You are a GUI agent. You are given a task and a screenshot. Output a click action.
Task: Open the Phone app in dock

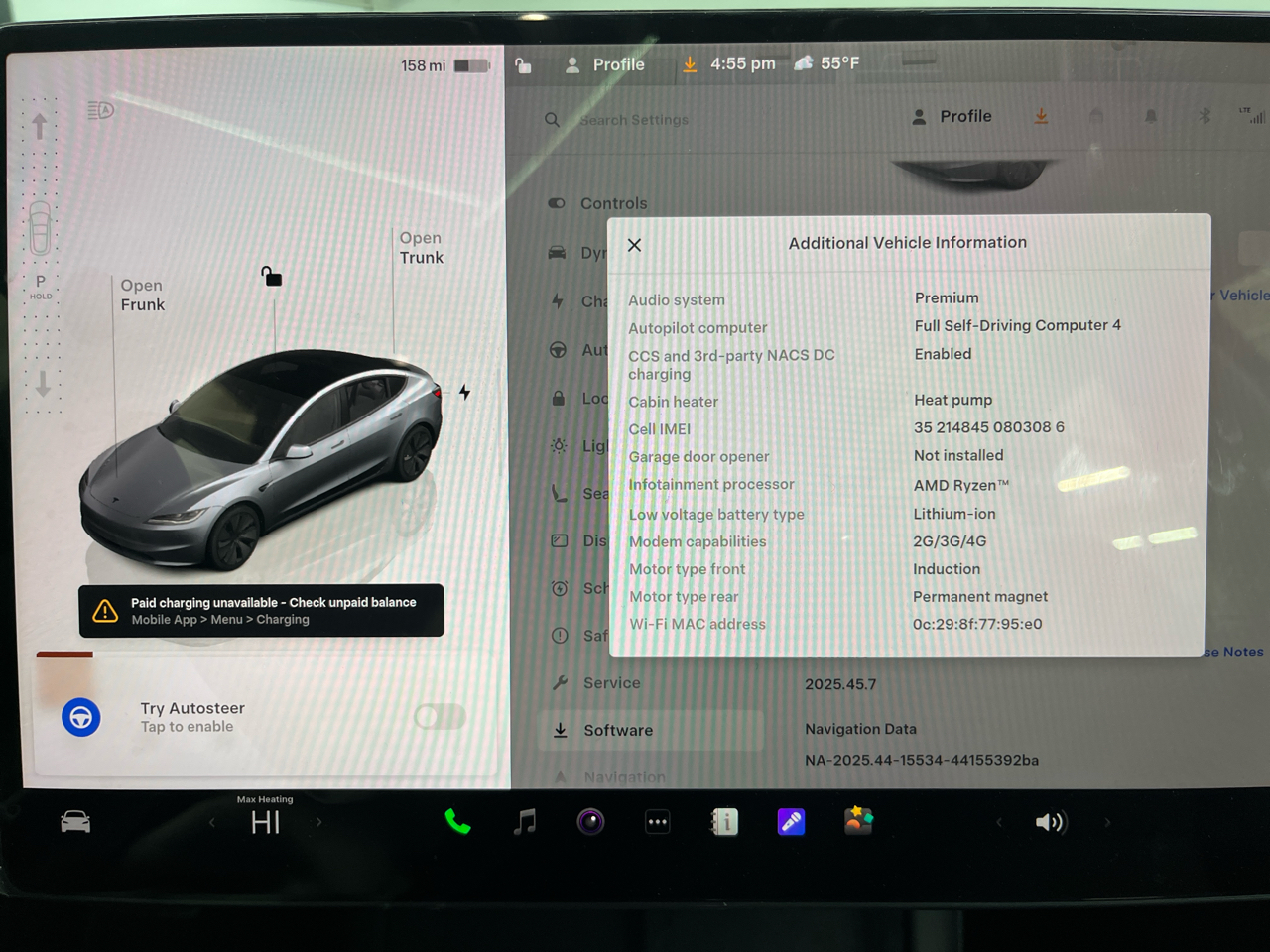457,822
